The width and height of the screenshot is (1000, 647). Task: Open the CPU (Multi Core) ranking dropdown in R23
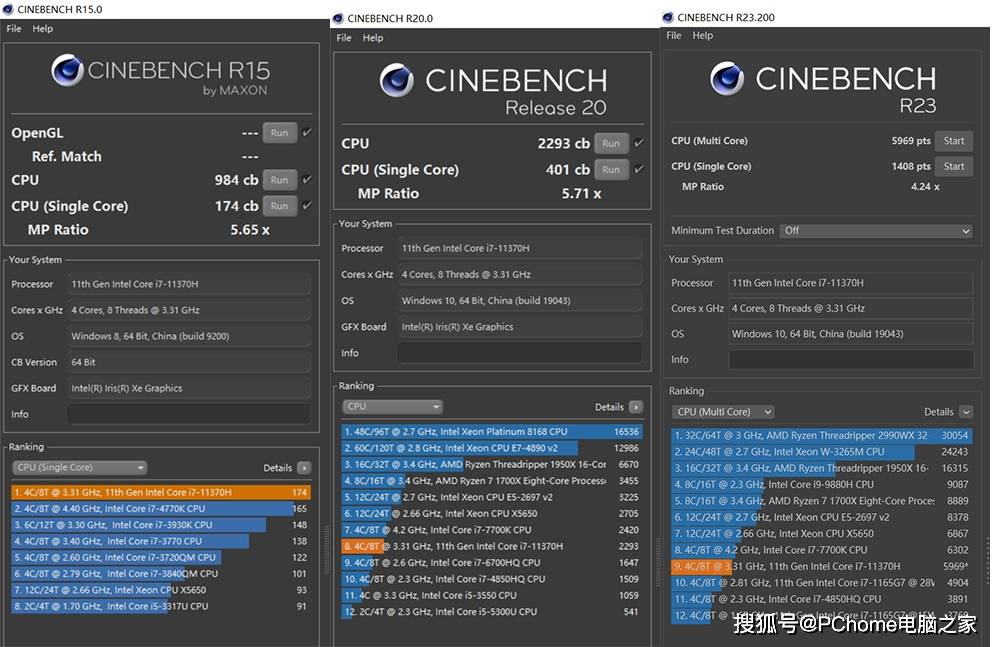(x=723, y=412)
